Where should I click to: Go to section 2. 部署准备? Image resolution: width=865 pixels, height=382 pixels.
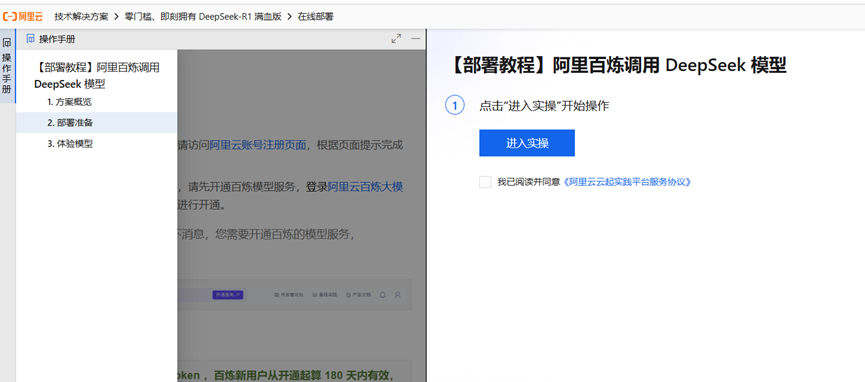coord(97,123)
